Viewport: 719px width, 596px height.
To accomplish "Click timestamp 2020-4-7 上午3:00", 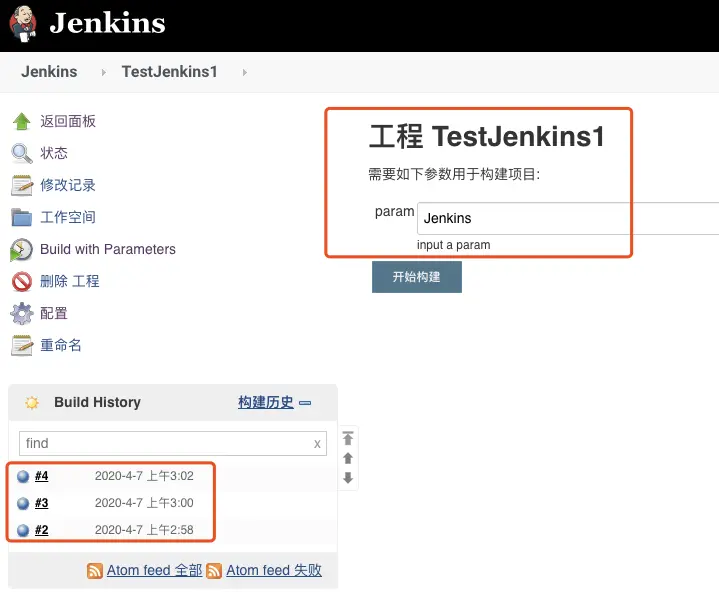I will [144, 503].
